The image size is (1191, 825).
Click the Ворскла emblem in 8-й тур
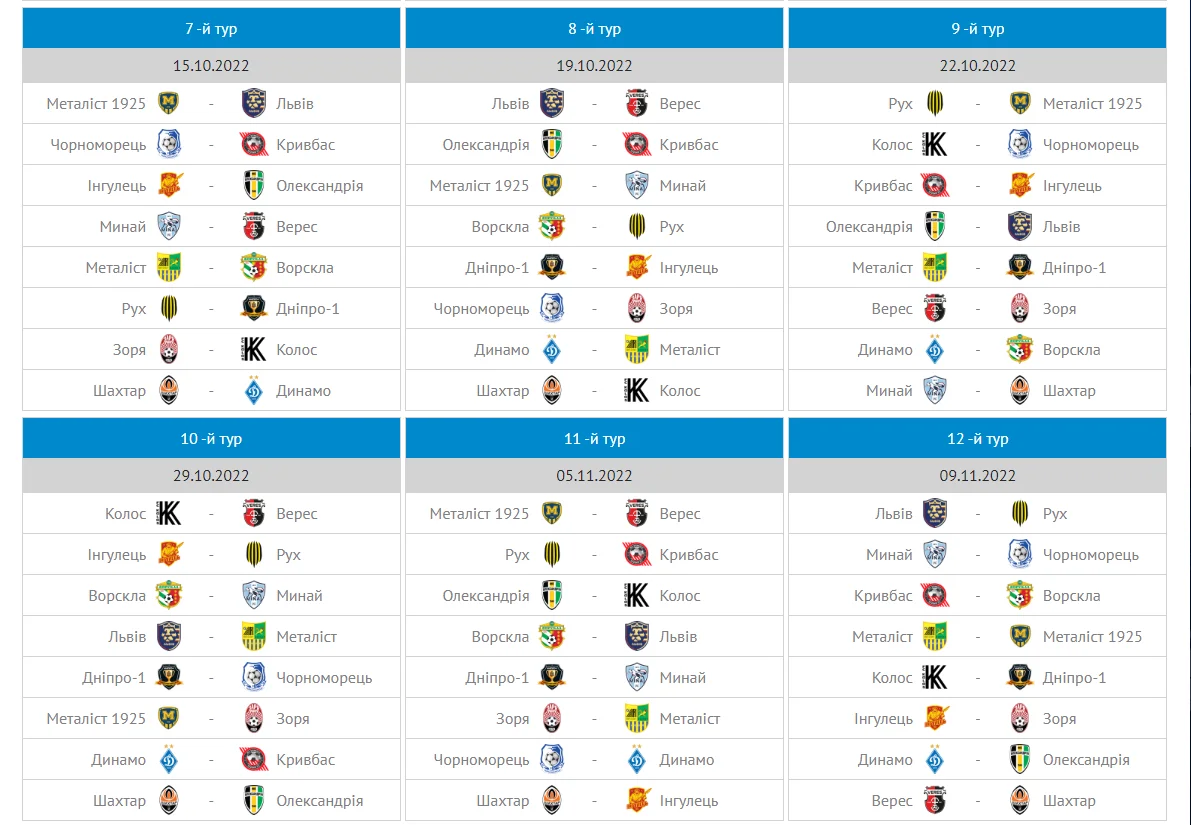point(552,227)
